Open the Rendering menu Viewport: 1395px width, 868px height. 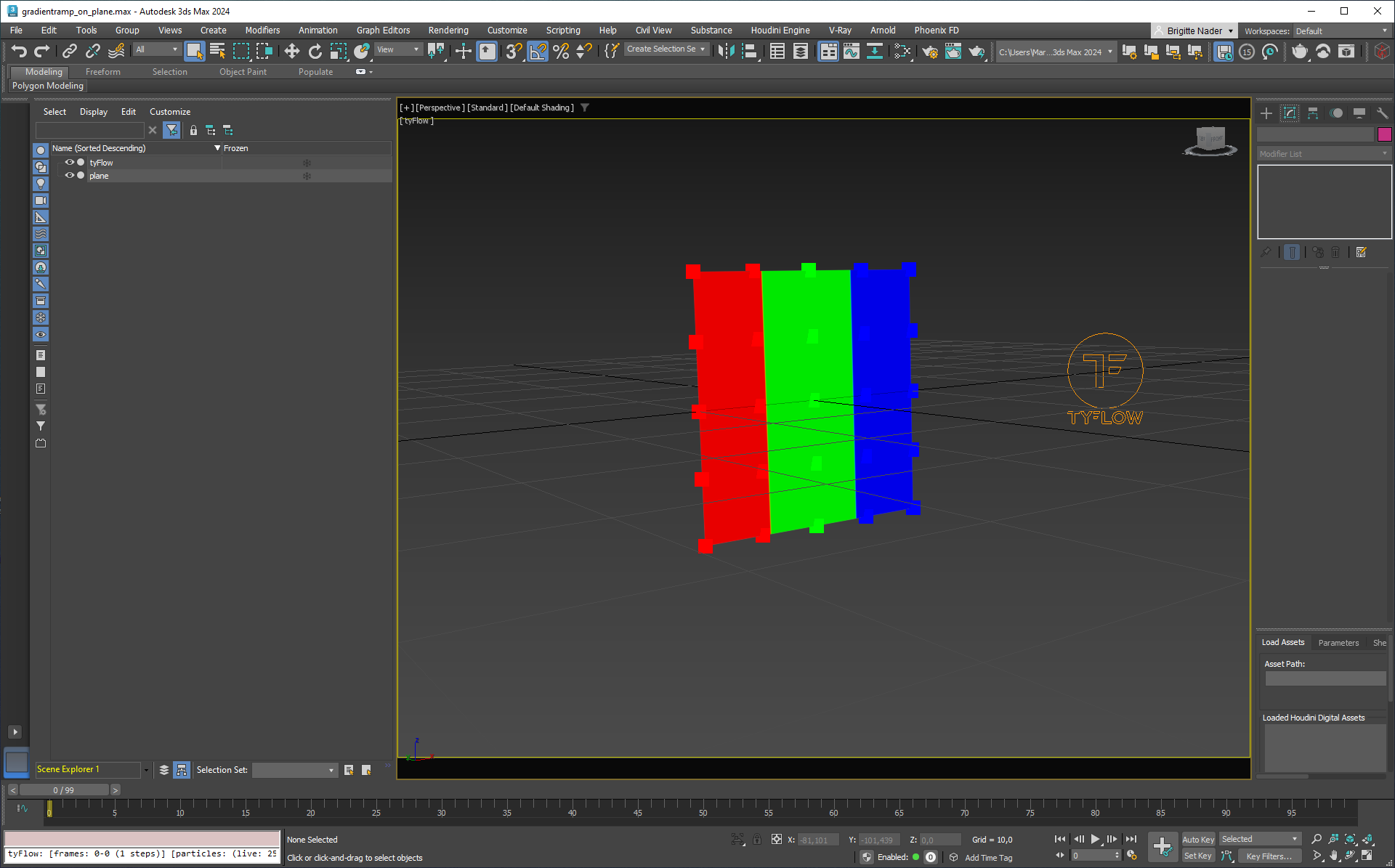448,31
